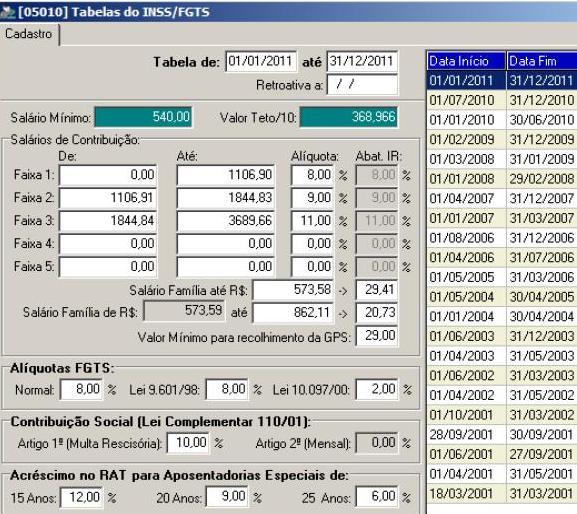Screen dimensions: 577x514
Task: Click Artigo 1º Multa Rescisória field
Action: (188, 443)
